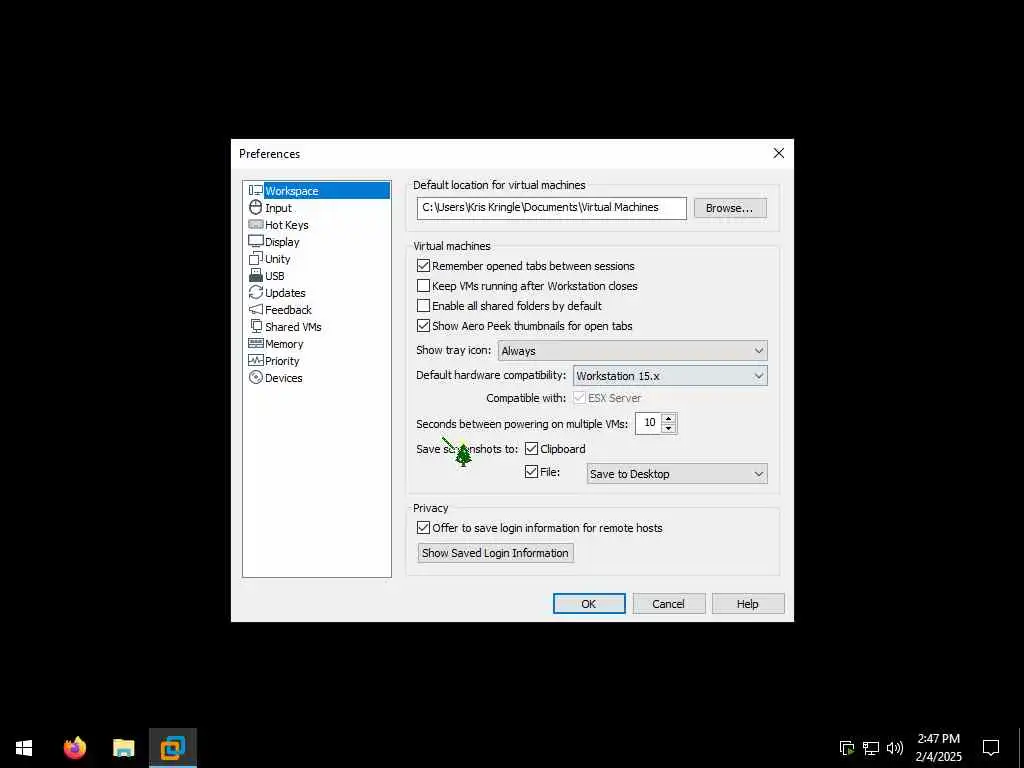Open the Windows Start menu
This screenshot has height=768, width=1024.
24,748
